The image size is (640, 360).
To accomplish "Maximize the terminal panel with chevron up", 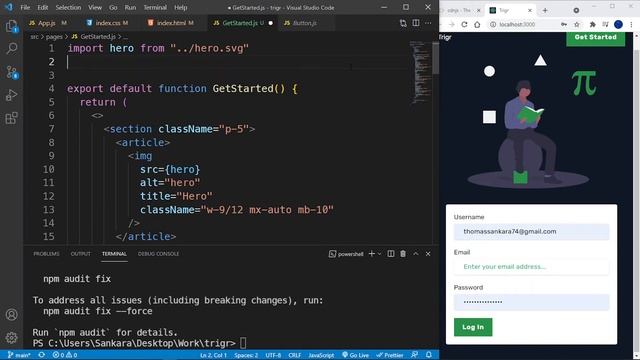I will click(x=416, y=254).
